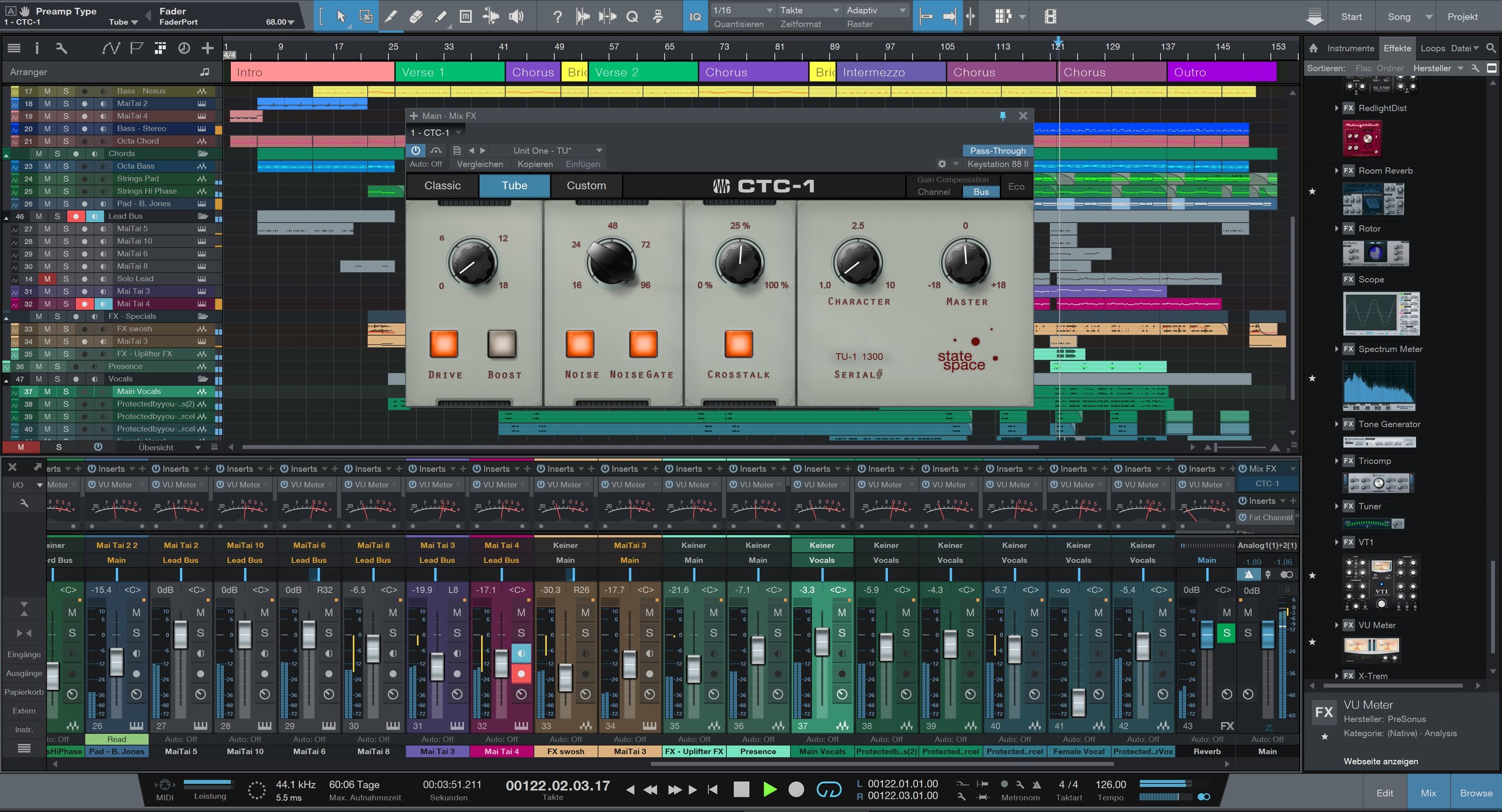Select the Channel gain compensation option
The width and height of the screenshot is (1502, 812).
[933, 192]
